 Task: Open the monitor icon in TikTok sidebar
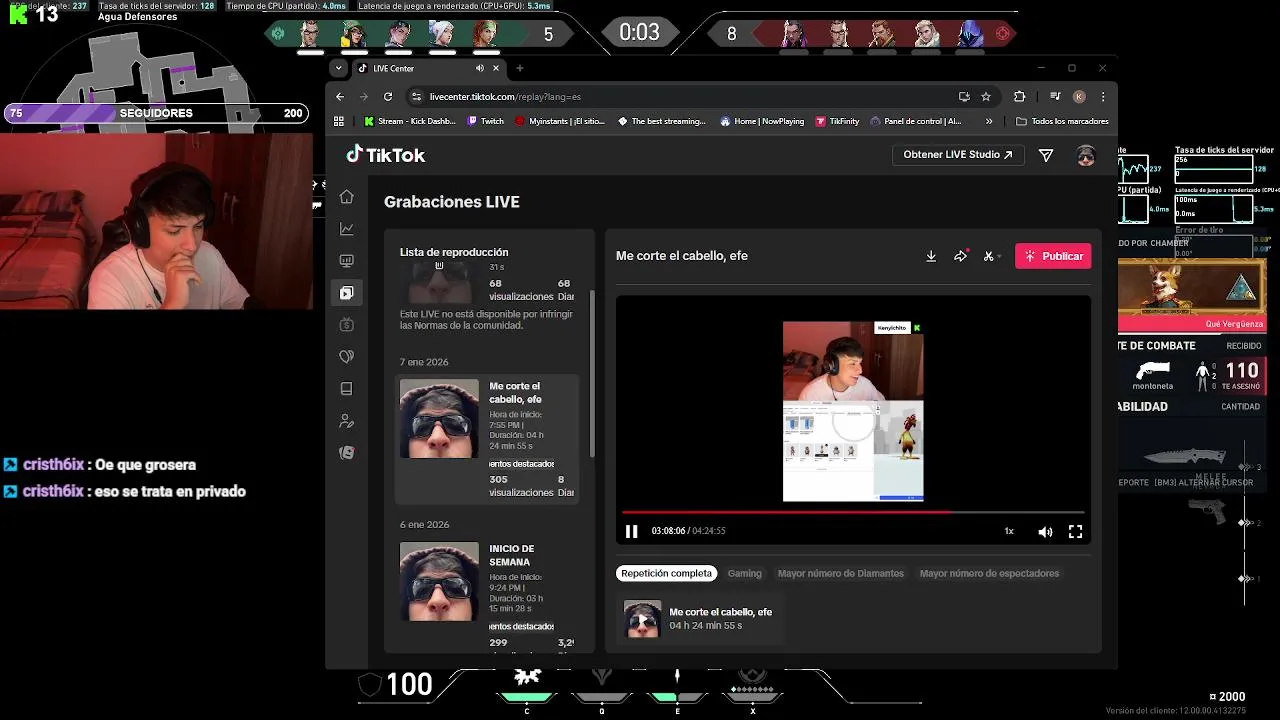click(x=346, y=261)
